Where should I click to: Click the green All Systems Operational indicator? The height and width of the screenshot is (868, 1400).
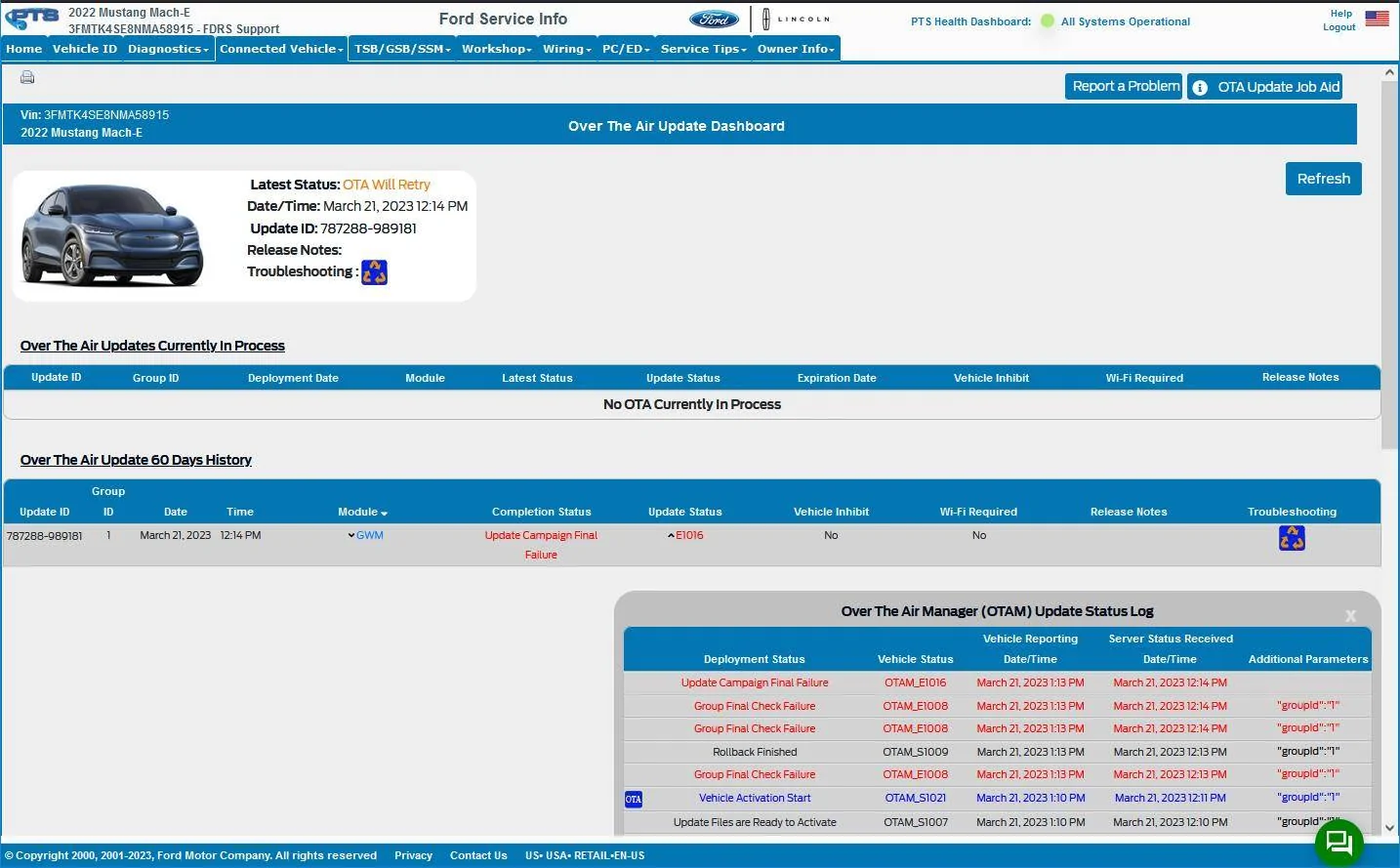(1048, 21)
